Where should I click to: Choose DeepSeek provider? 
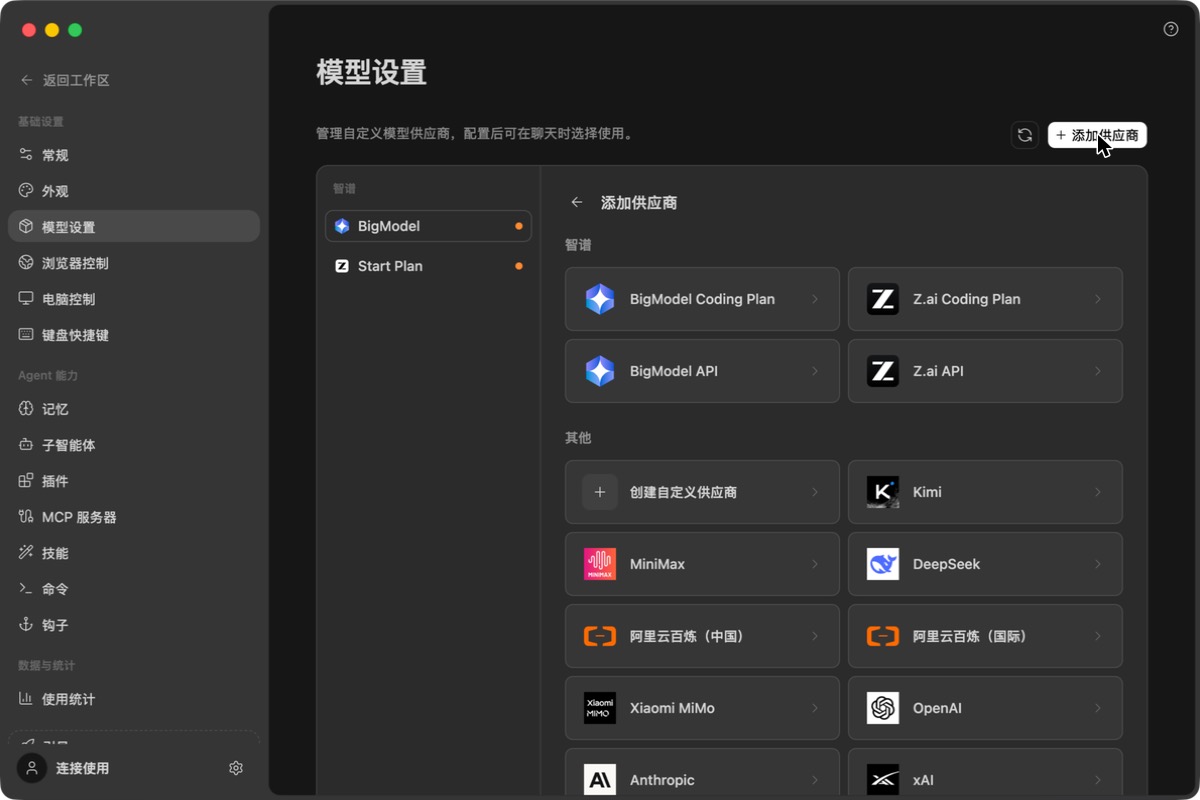pyautogui.click(x=985, y=564)
